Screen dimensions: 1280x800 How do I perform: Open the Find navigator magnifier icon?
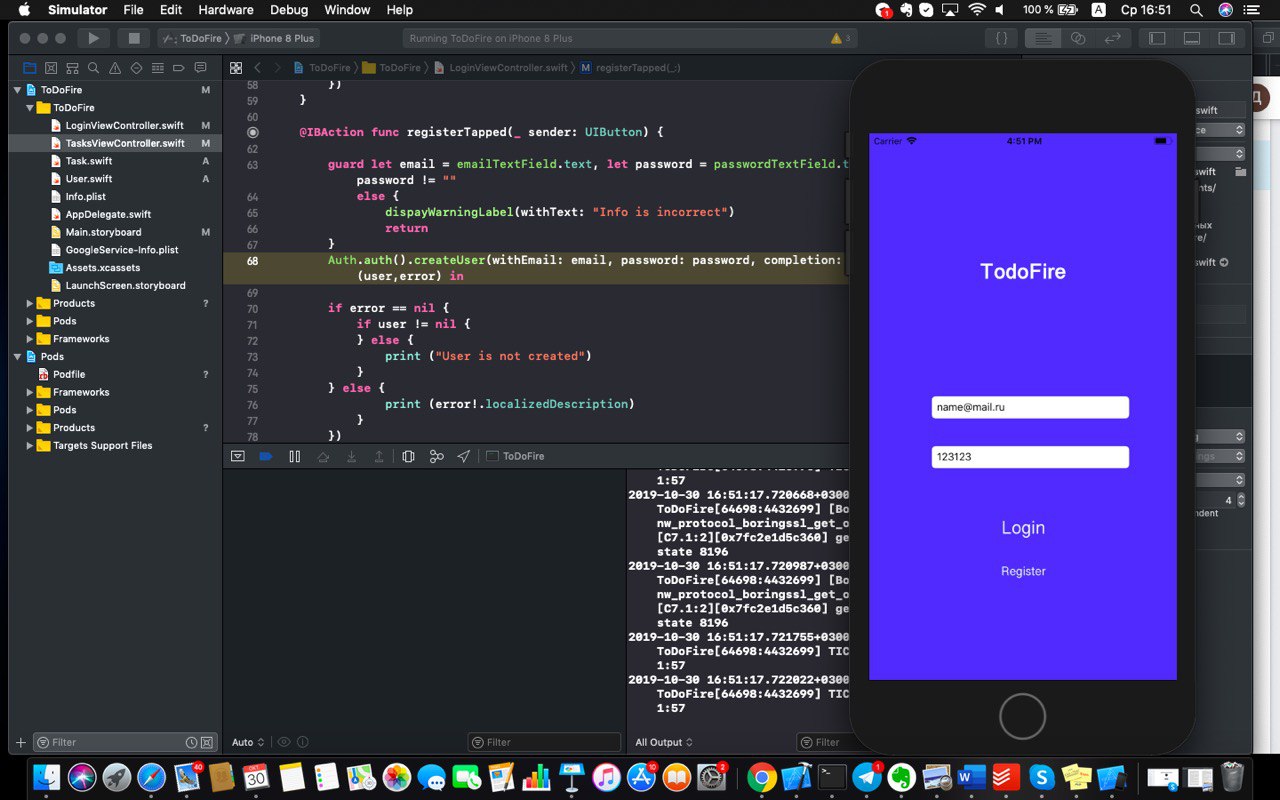(93, 68)
